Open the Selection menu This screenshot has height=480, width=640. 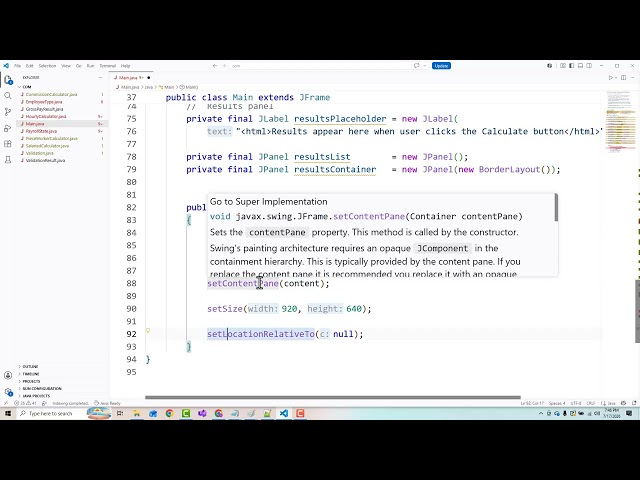click(47, 66)
